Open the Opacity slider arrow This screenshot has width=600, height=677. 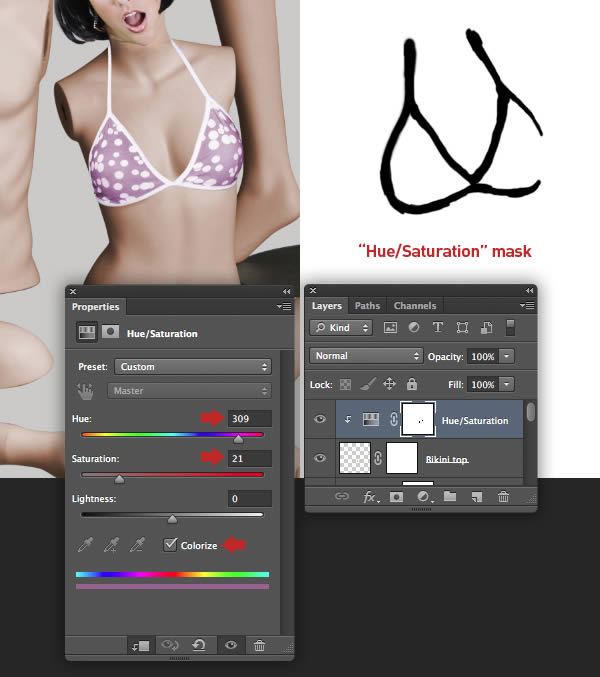pos(507,356)
